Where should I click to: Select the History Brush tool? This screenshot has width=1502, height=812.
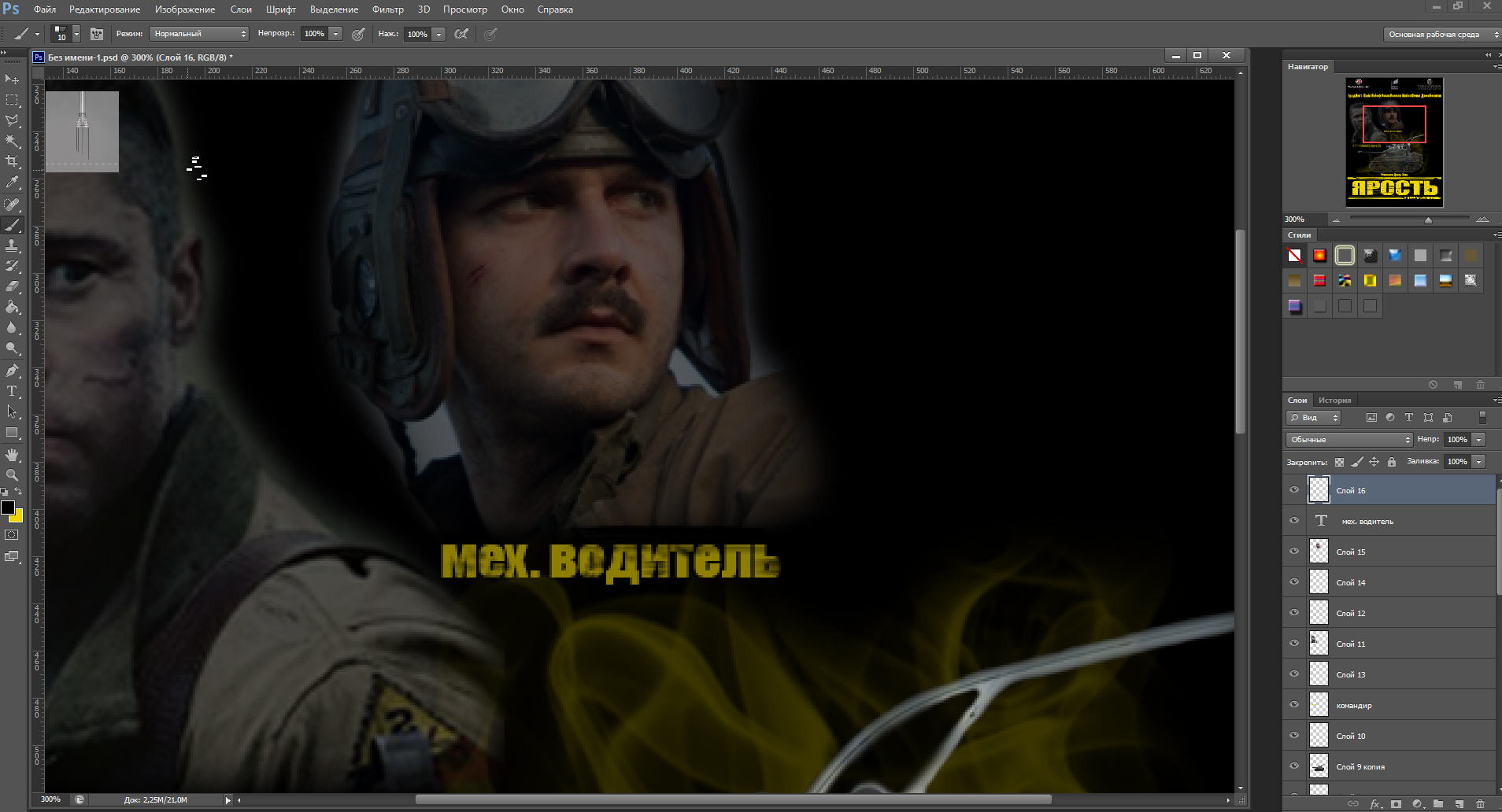coord(12,267)
